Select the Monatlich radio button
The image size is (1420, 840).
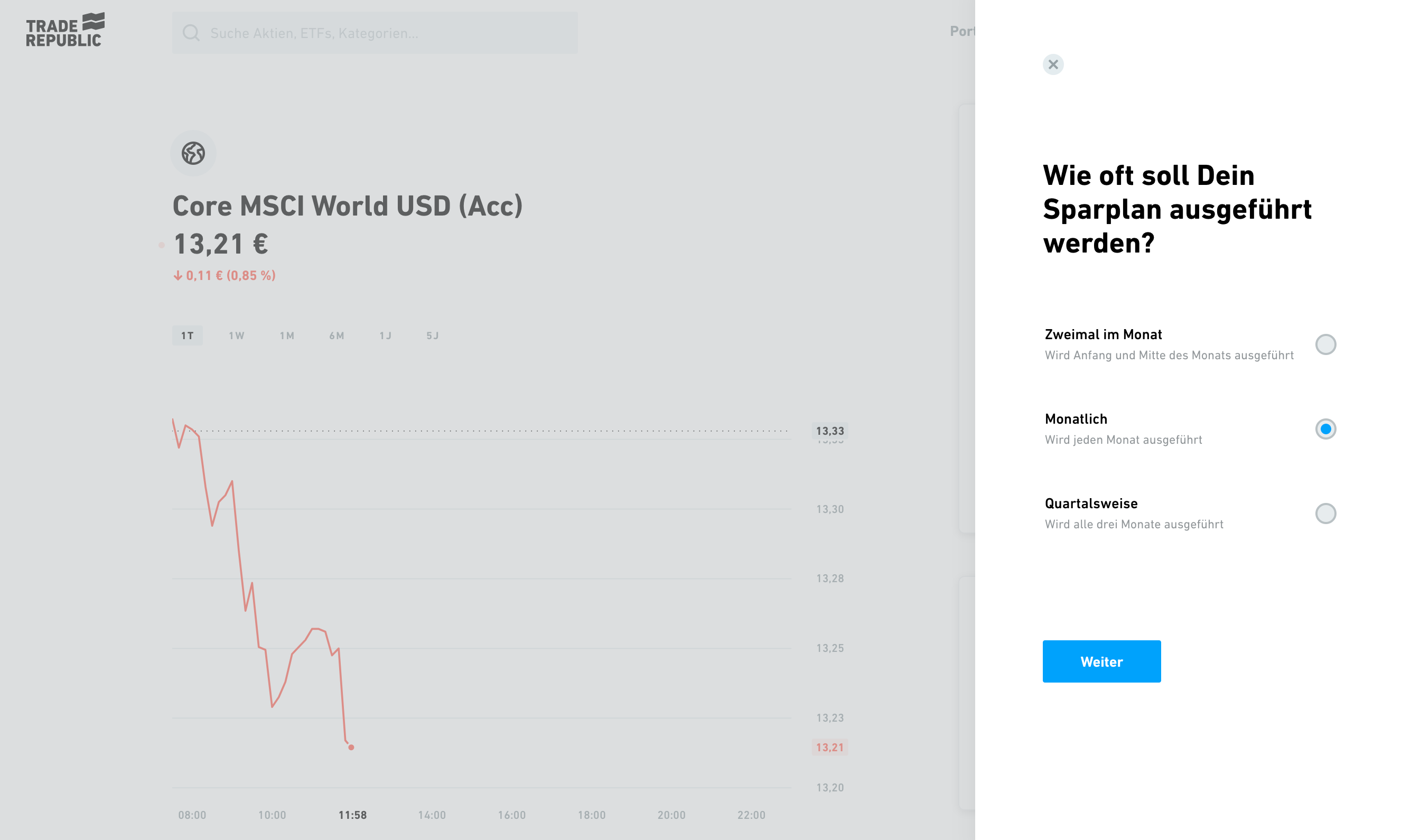click(x=1325, y=429)
